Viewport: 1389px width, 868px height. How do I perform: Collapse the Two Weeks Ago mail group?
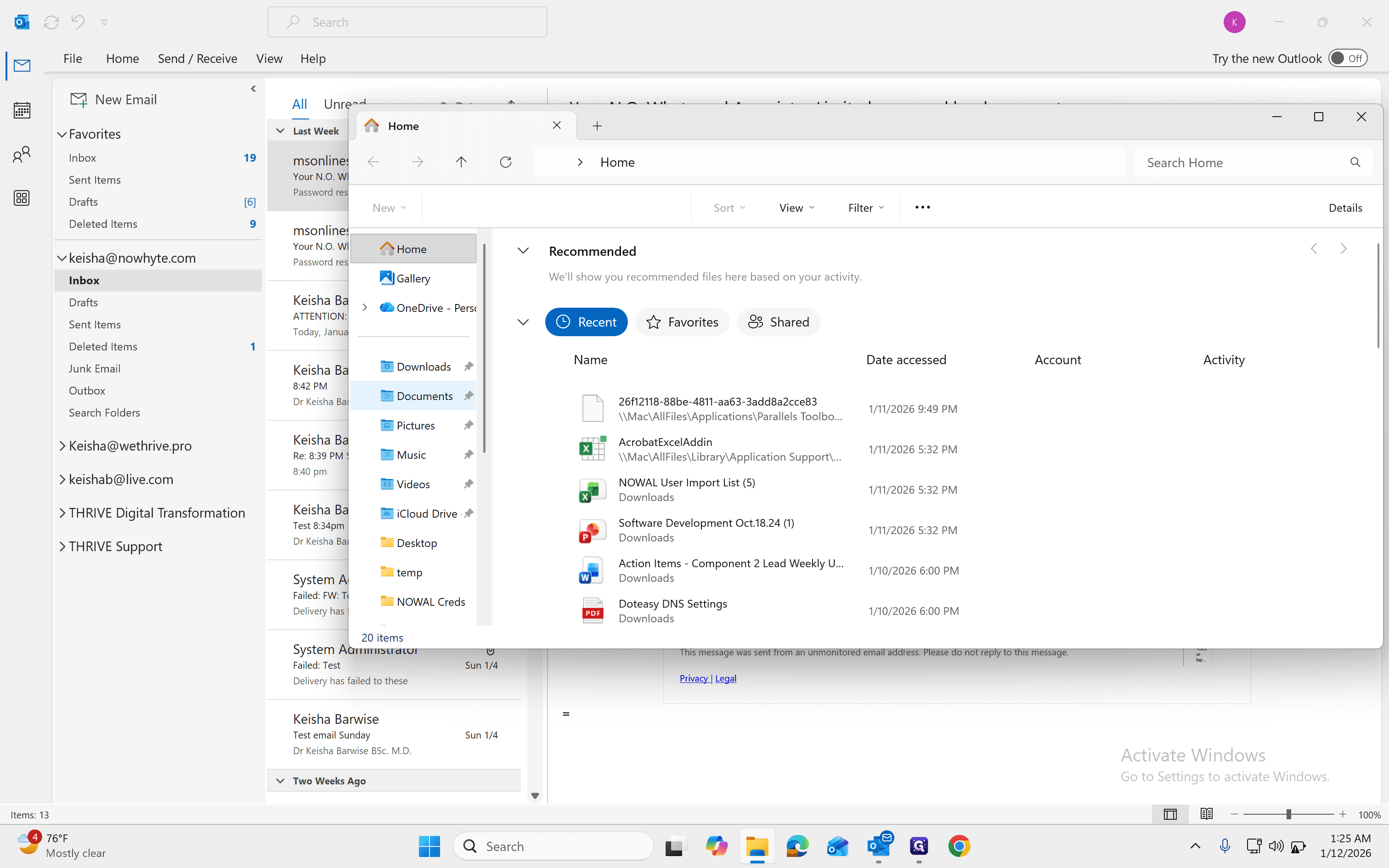pyautogui.click(x=280, y=781)
